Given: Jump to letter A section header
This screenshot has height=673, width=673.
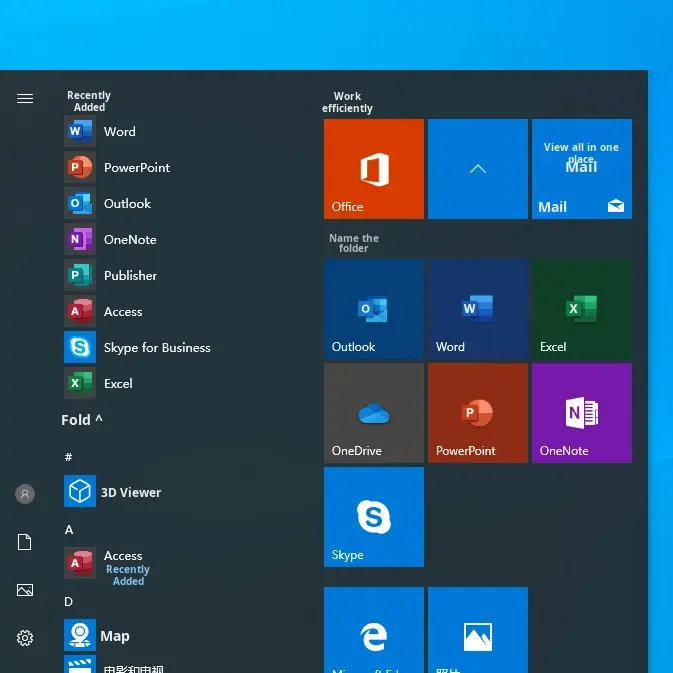Looking at the screenshot, I should click(x=69, y=530).
